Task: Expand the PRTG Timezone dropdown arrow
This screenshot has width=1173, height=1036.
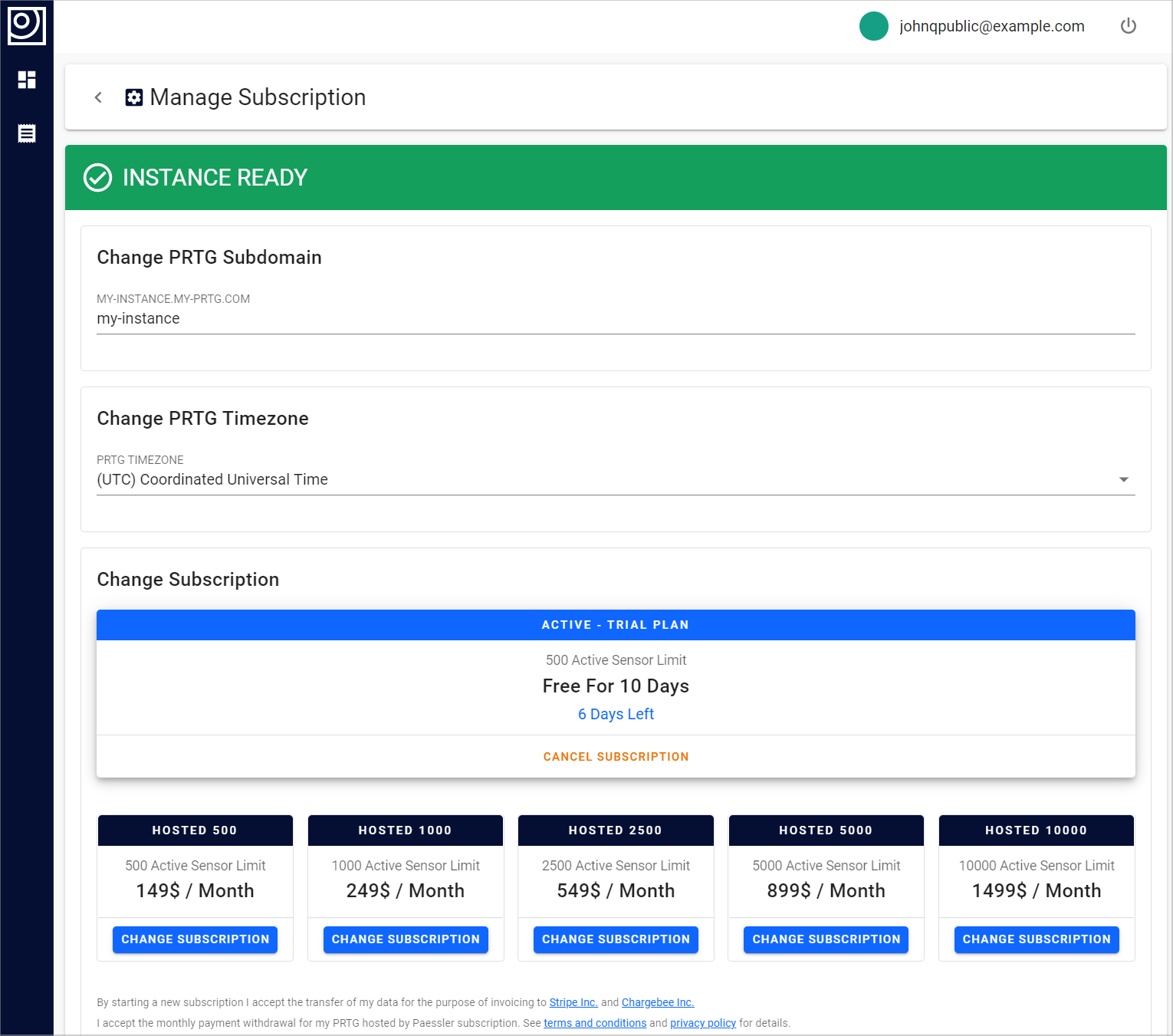Action: click(1123, 479)
